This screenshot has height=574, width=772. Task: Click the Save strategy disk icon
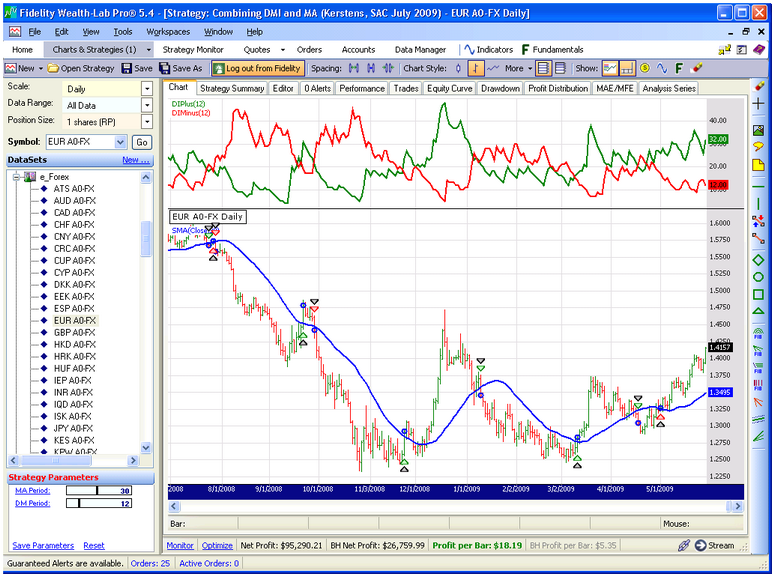pyautogui.click(x=126, y=68)
